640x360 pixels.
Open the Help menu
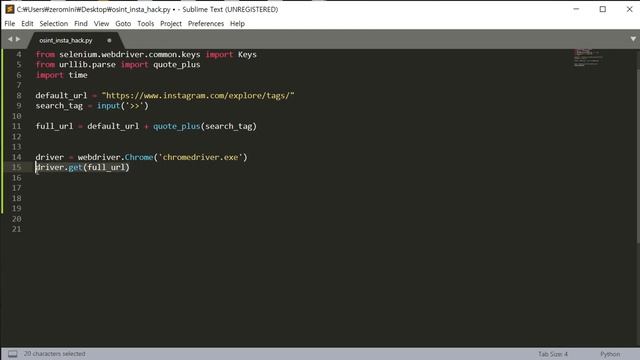[x=237, y=24]
